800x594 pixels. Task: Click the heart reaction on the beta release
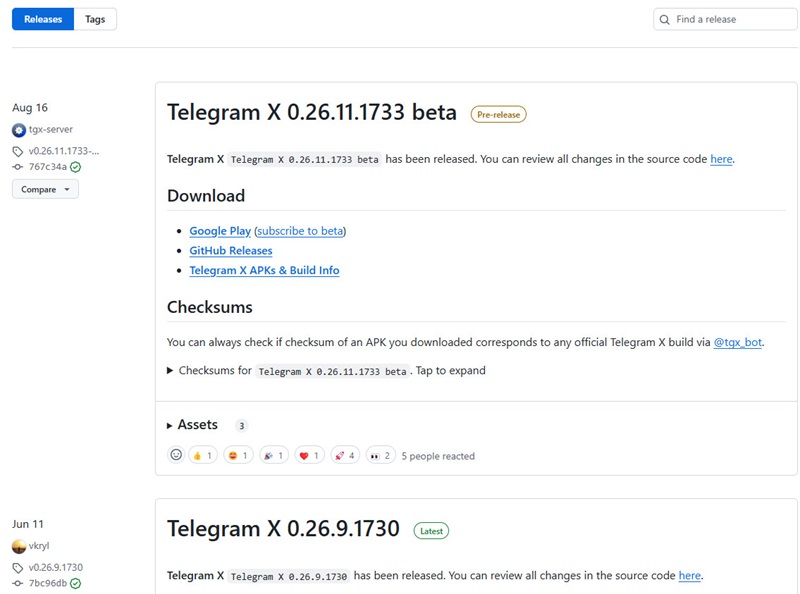[x=308, y=454]
